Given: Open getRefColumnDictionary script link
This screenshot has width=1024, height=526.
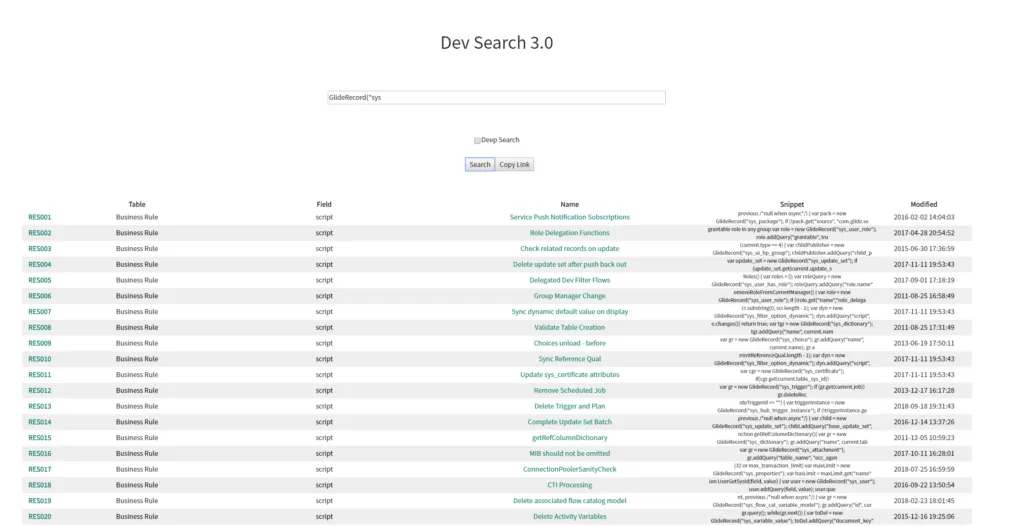Looking at the screenshot, I should coord(569,438).
